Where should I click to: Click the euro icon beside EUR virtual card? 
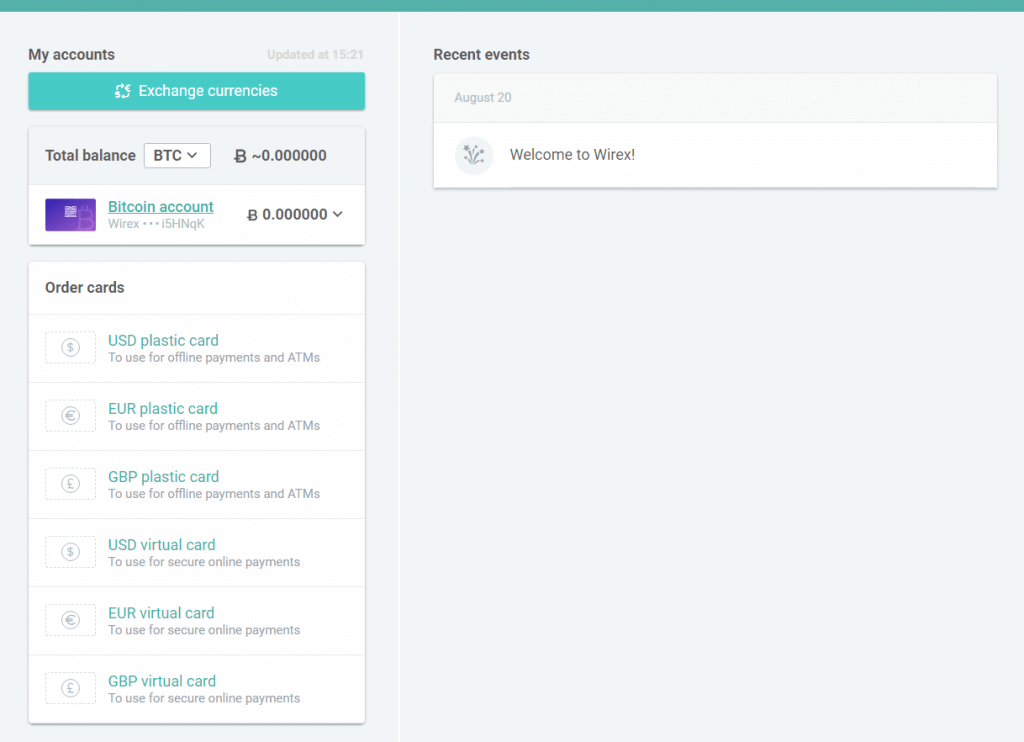point(71,620)
